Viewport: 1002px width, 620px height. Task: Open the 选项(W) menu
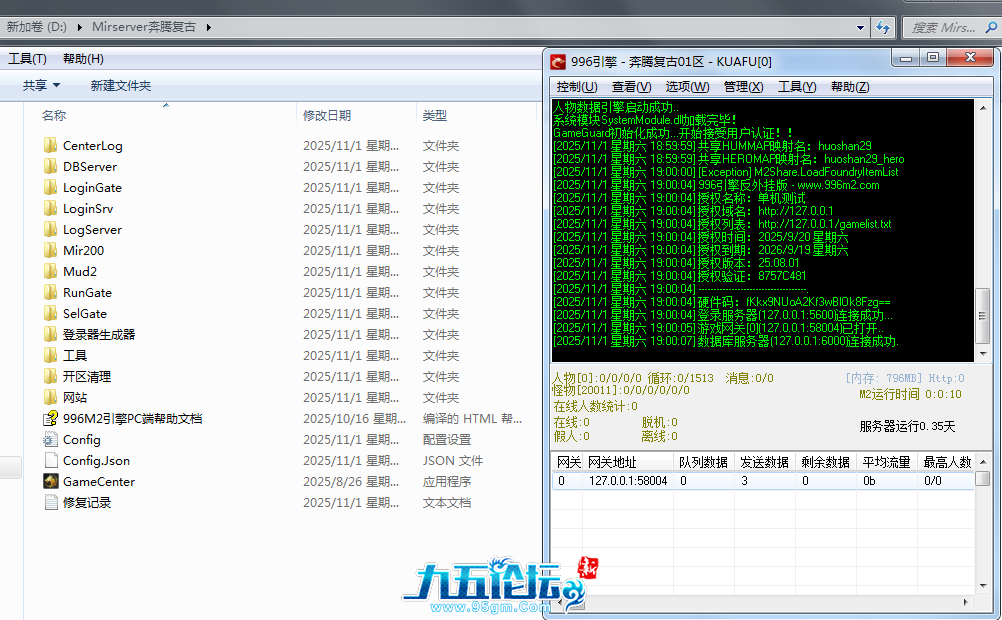click(687, 87)
